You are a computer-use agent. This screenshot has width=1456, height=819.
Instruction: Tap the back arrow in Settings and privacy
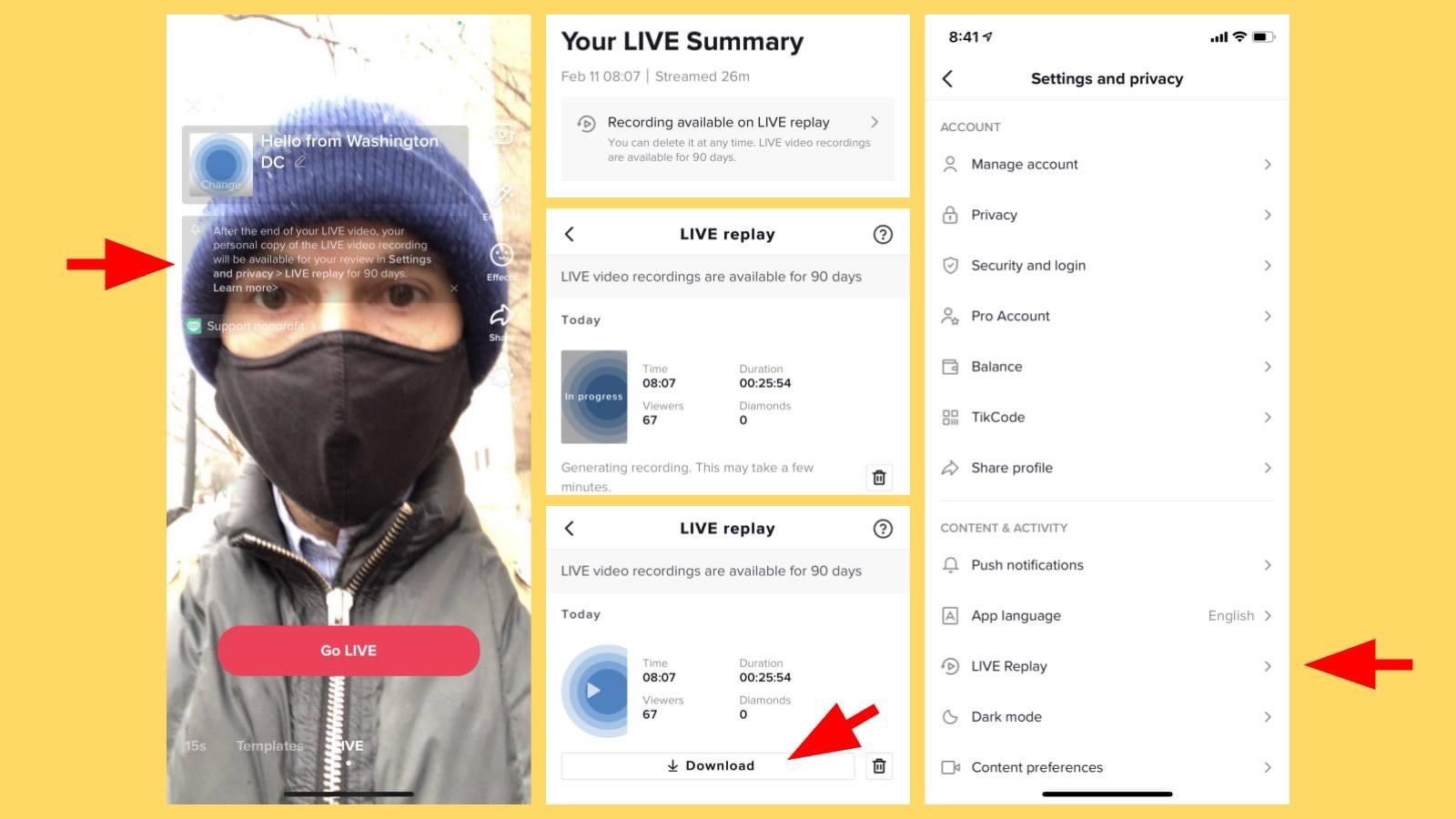pyautogui.click(x=947, y=79)
